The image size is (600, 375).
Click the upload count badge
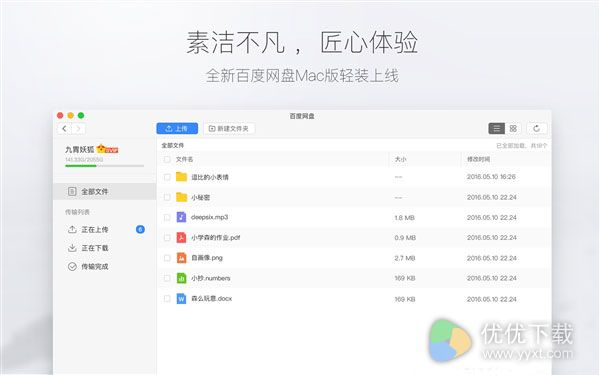coord(140,229)
